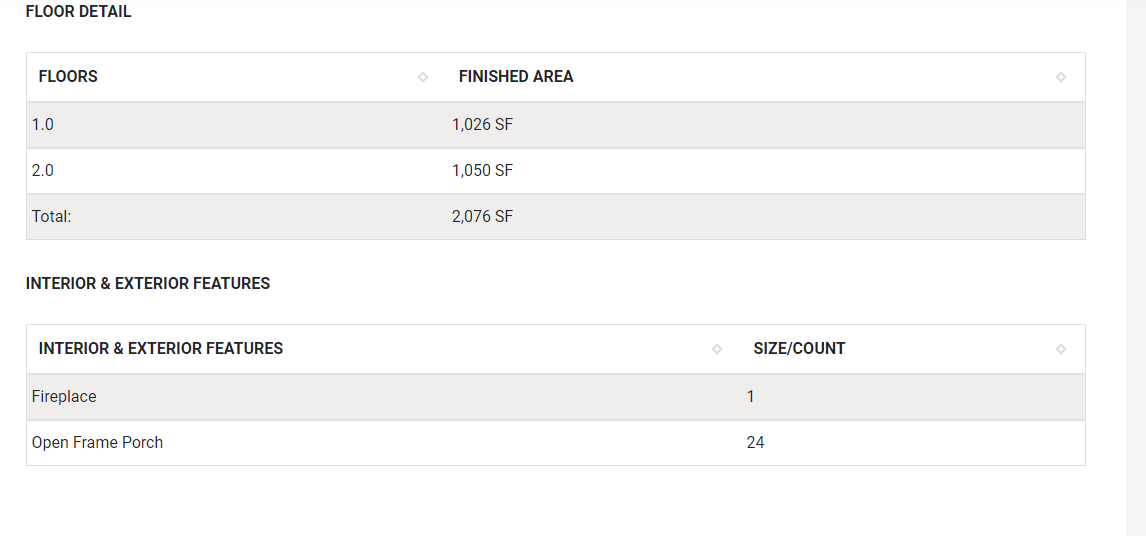Image resolution: width=1146 pixels, height=536 pixels.
Task: Sort the table by the FLOORS header label
Action: point(68,77)
